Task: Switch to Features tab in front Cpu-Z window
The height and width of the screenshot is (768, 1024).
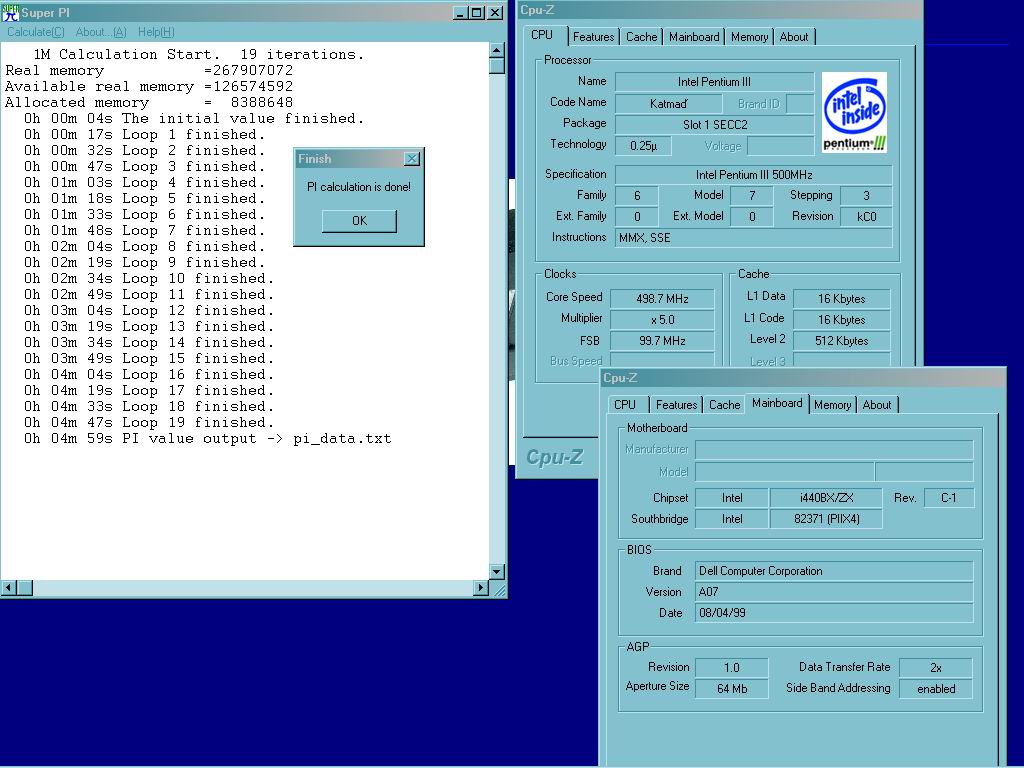Action: pos(677,405)
